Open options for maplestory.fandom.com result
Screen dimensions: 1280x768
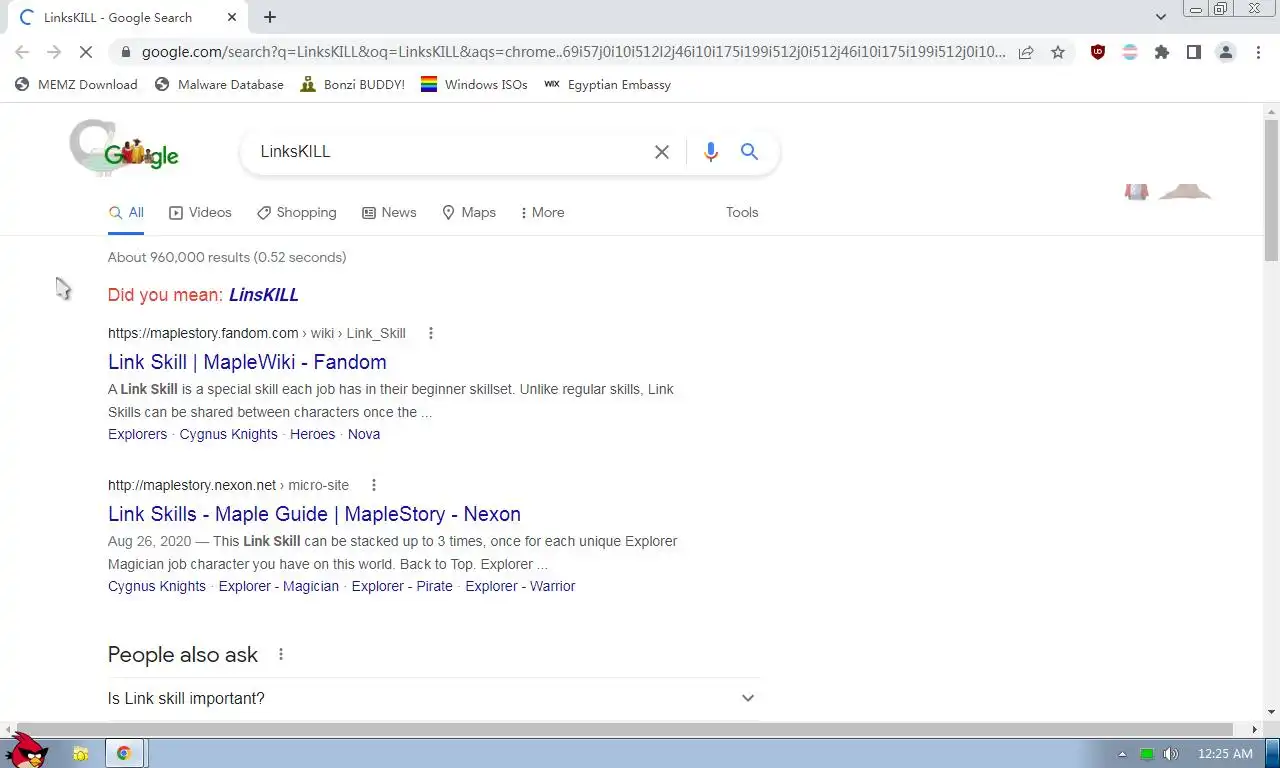click(x=431, y=333)
